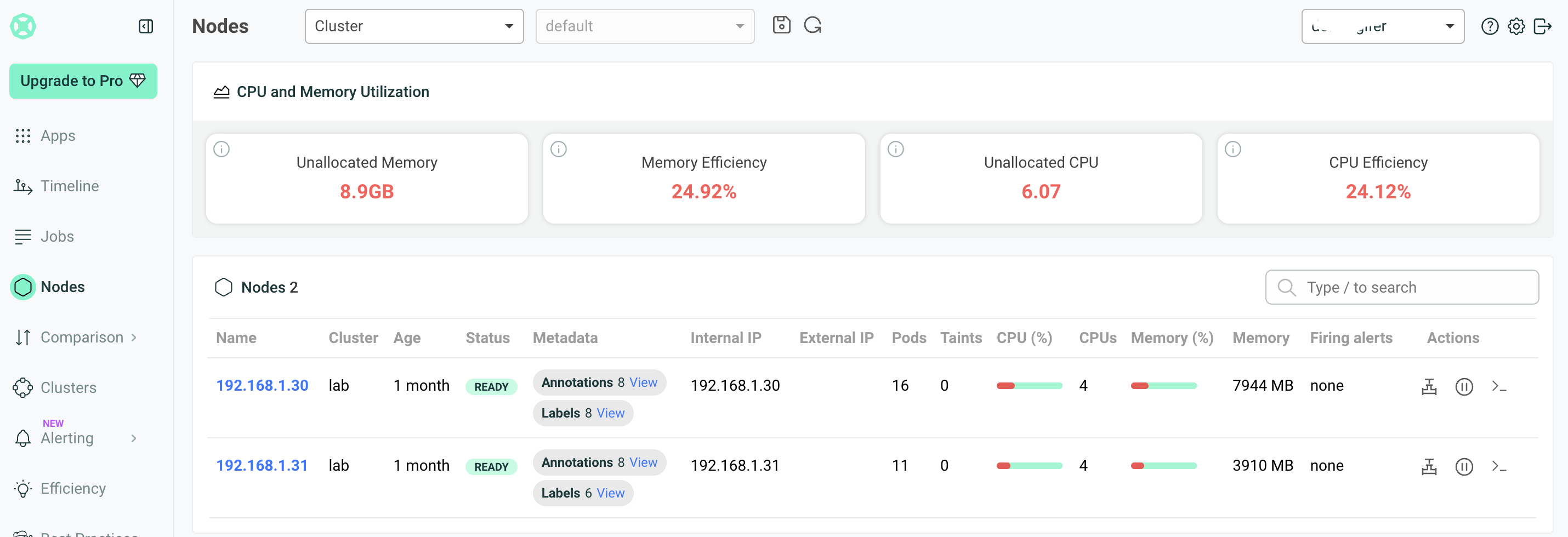1568x537 pixels.
Task: Open node link 192.168.1.30
Action: click(x=262, y=386)
